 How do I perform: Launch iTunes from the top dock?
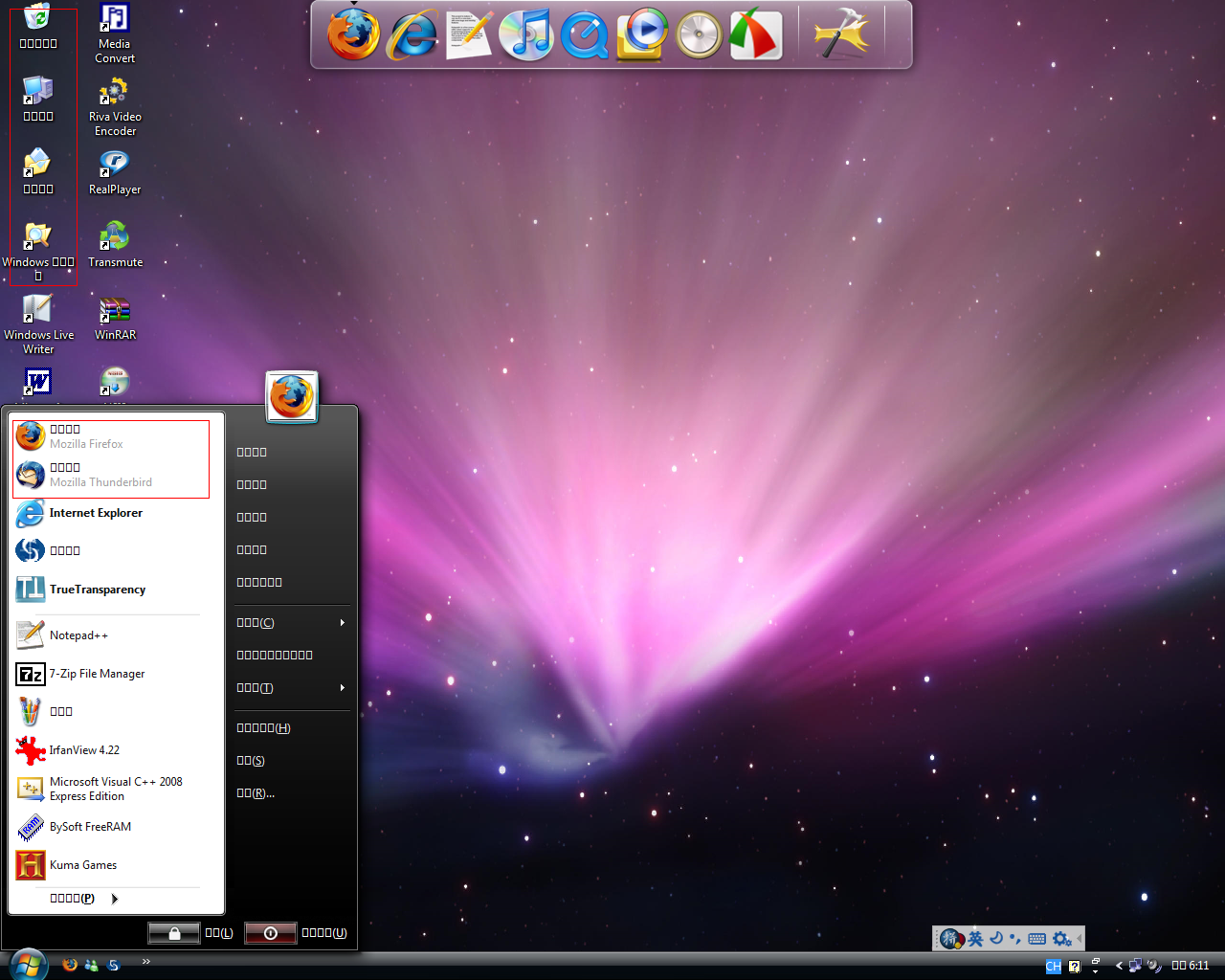526,35
